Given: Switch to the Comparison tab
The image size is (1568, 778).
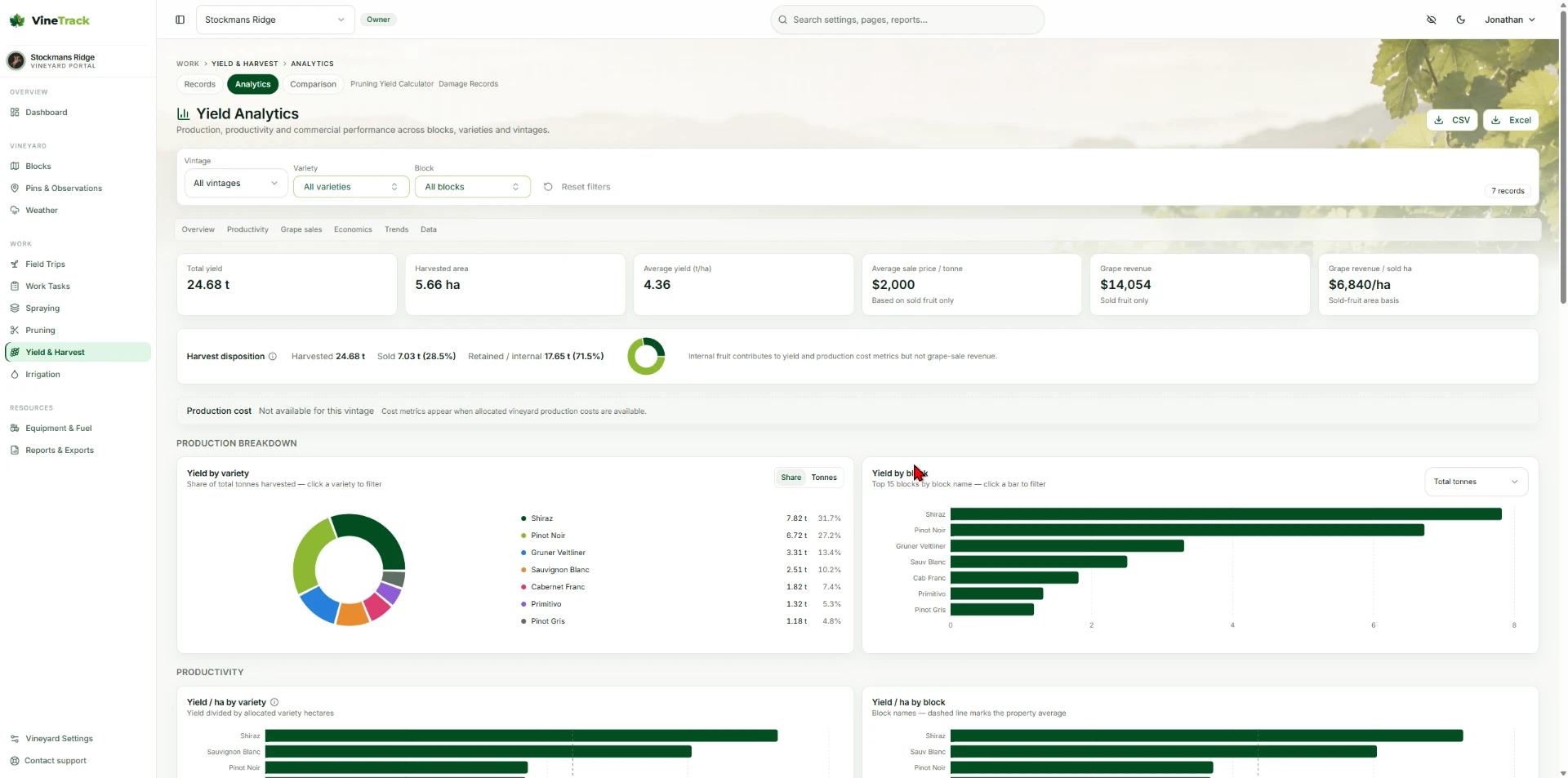Looking at the screenshot, I should tap(313, 84).
